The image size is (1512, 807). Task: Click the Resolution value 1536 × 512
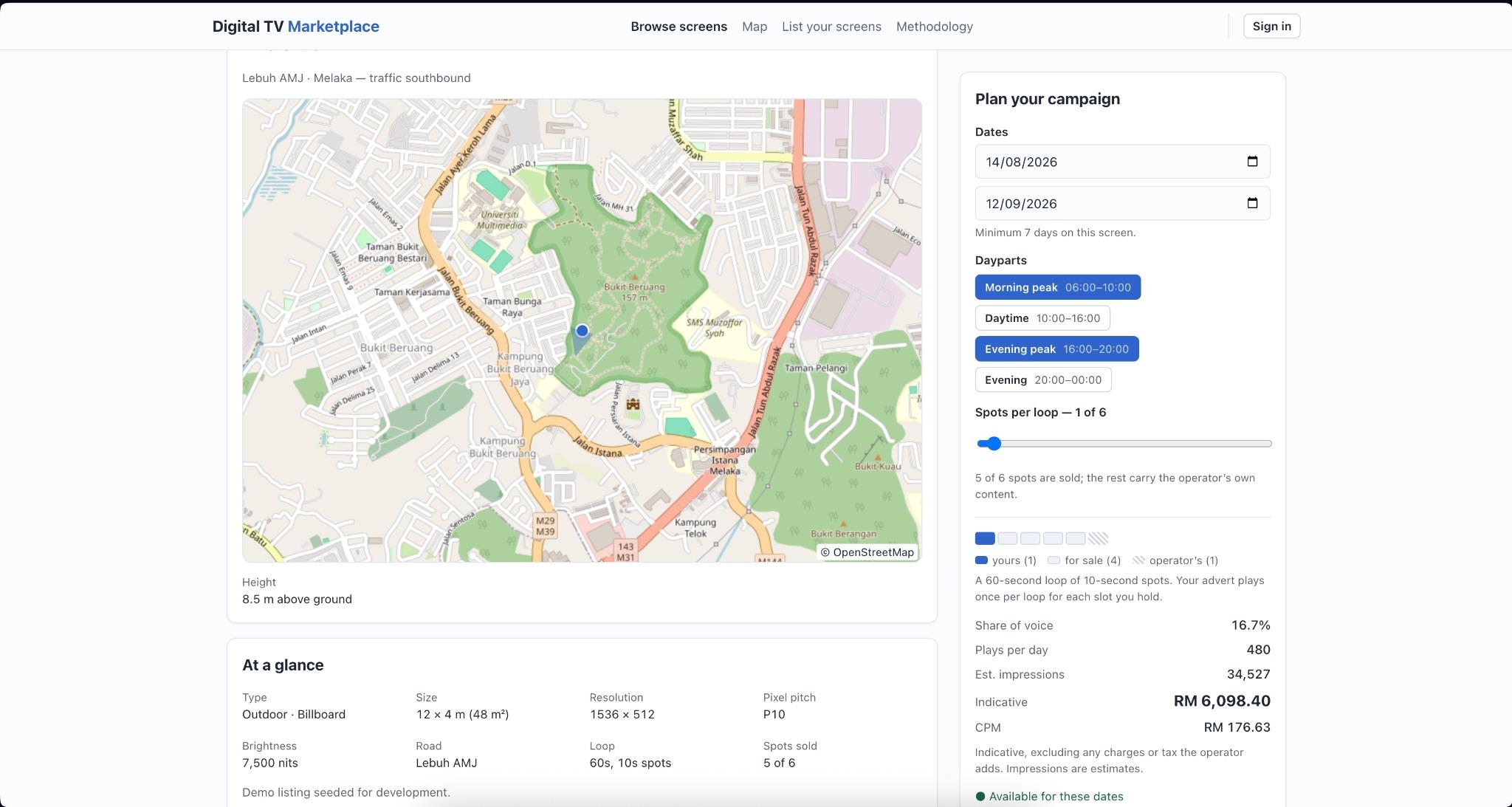point(622,714)
